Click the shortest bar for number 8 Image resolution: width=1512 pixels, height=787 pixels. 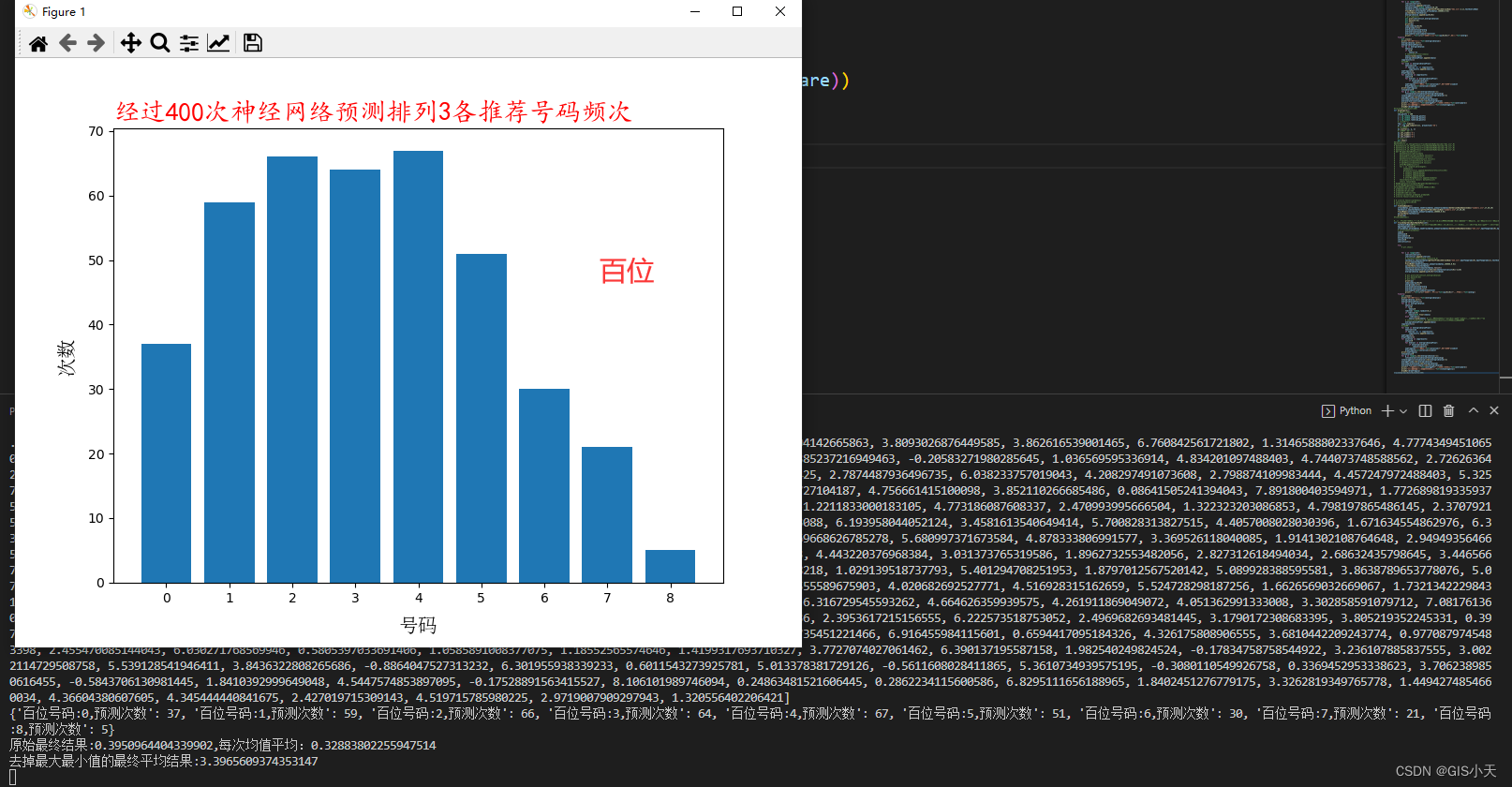(x=670, y=566)
